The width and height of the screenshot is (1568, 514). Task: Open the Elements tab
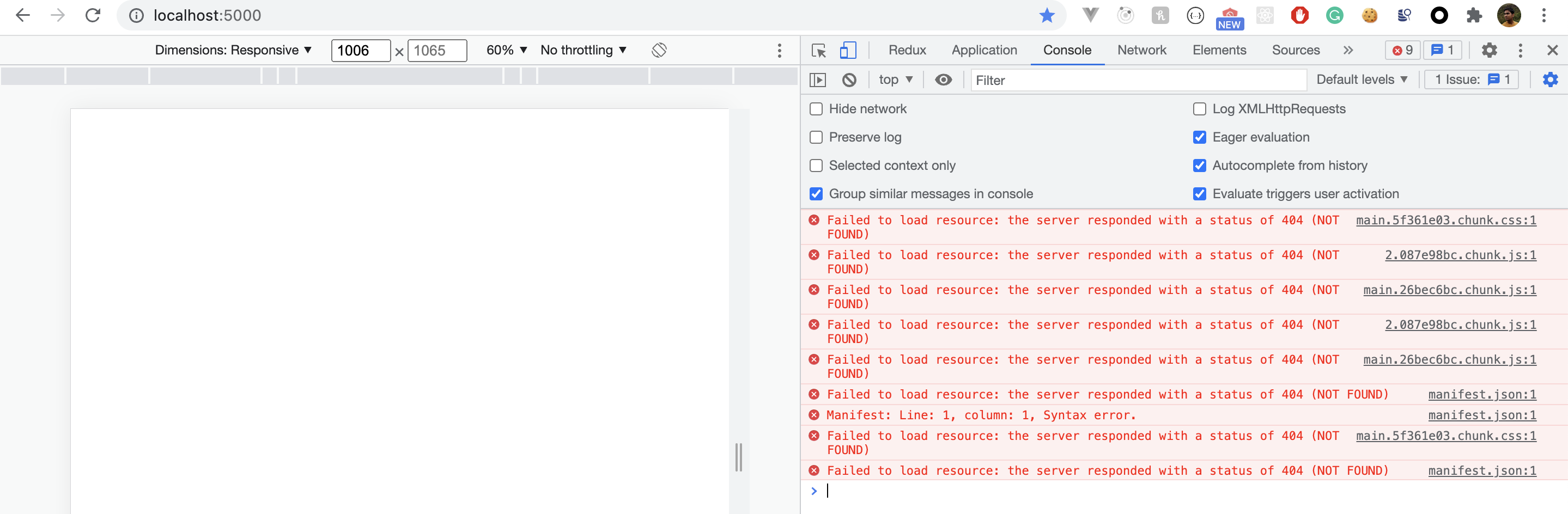[1219, 50]
